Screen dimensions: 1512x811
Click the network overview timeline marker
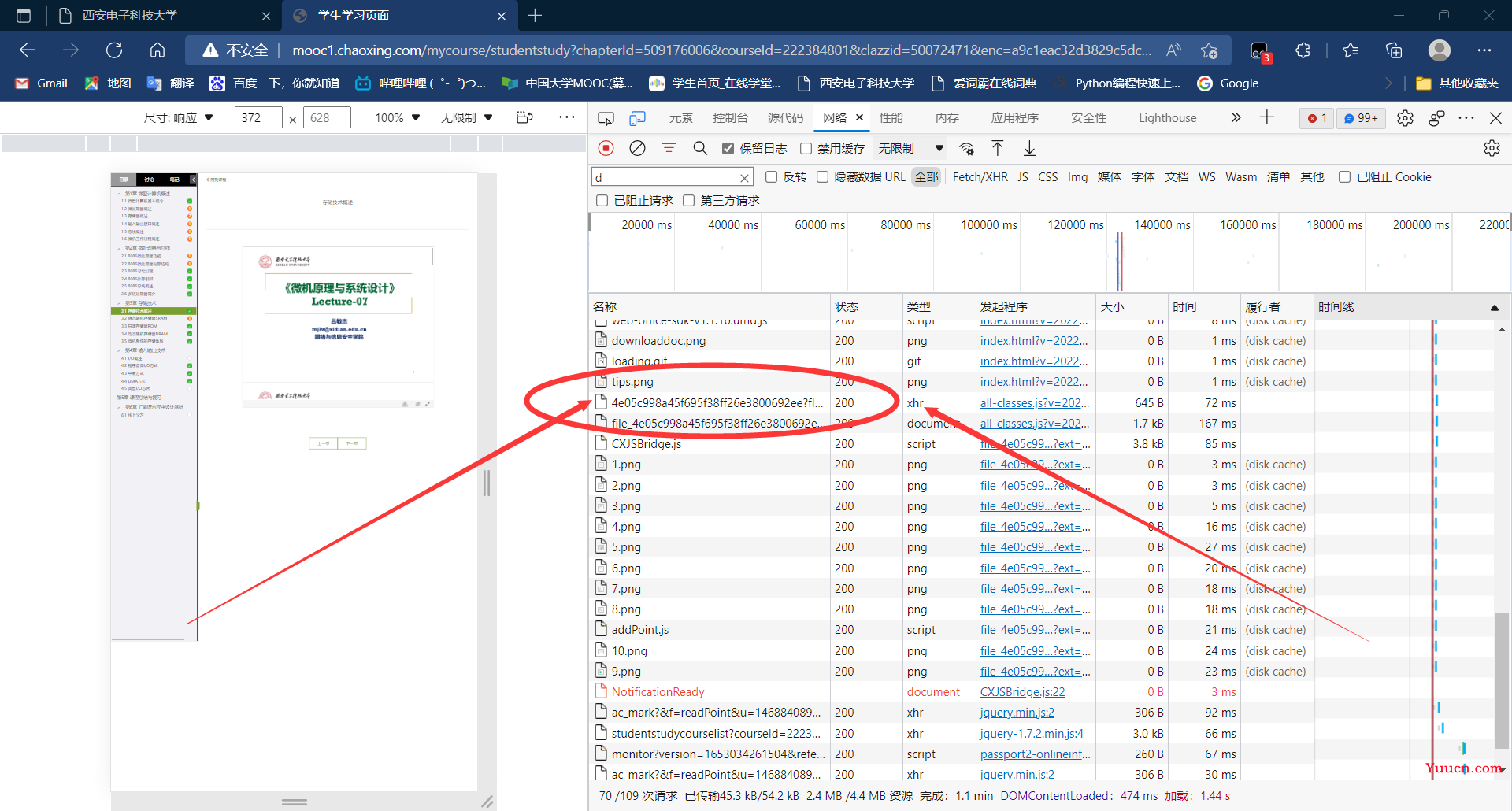pyautogui.click(x=1119, y=261)
